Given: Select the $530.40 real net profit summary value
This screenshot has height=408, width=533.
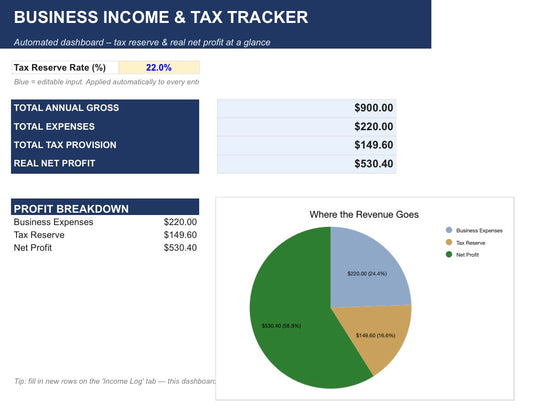Looking at the screenshot, I should pos(374,164).
